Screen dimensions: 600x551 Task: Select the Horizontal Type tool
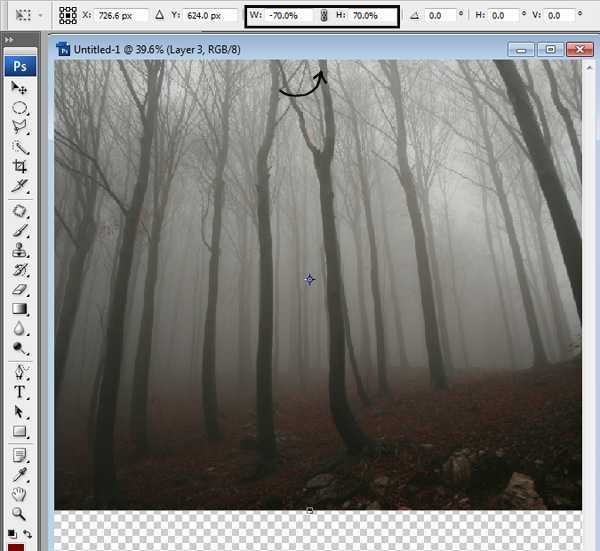(19, 392)
